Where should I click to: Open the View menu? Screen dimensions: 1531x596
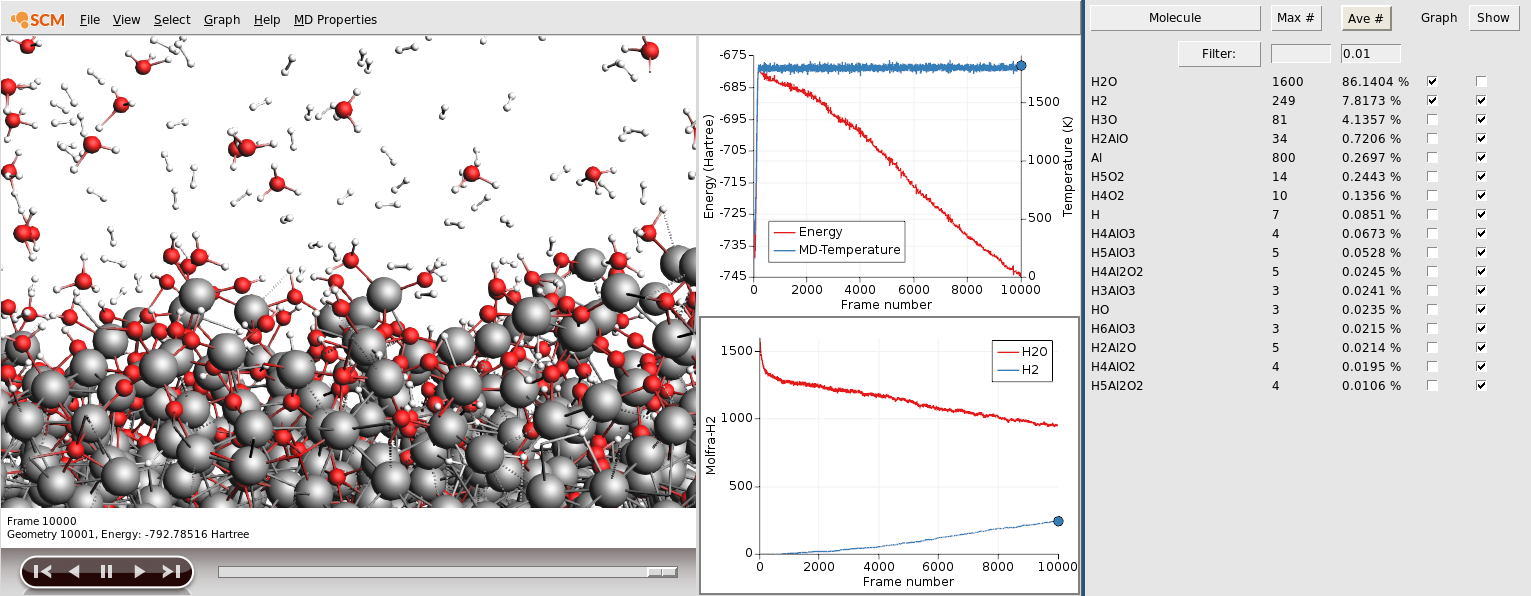tap(126, 20)
